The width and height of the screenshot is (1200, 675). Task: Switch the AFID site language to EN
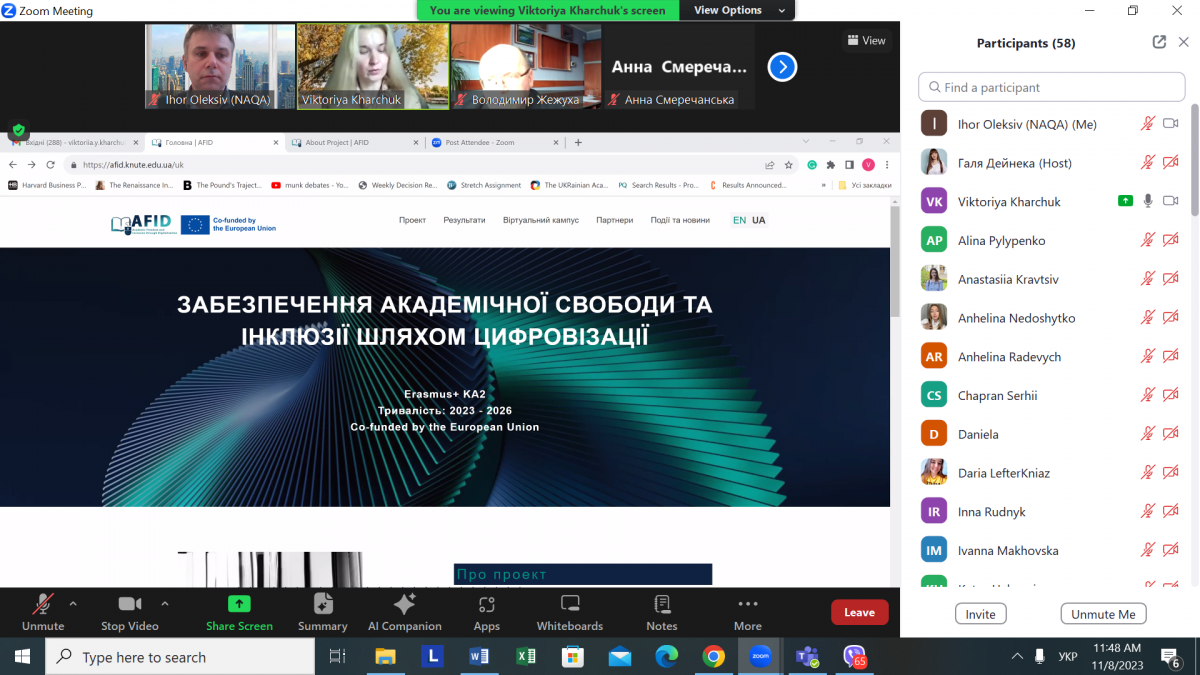[x=740, y=219]
